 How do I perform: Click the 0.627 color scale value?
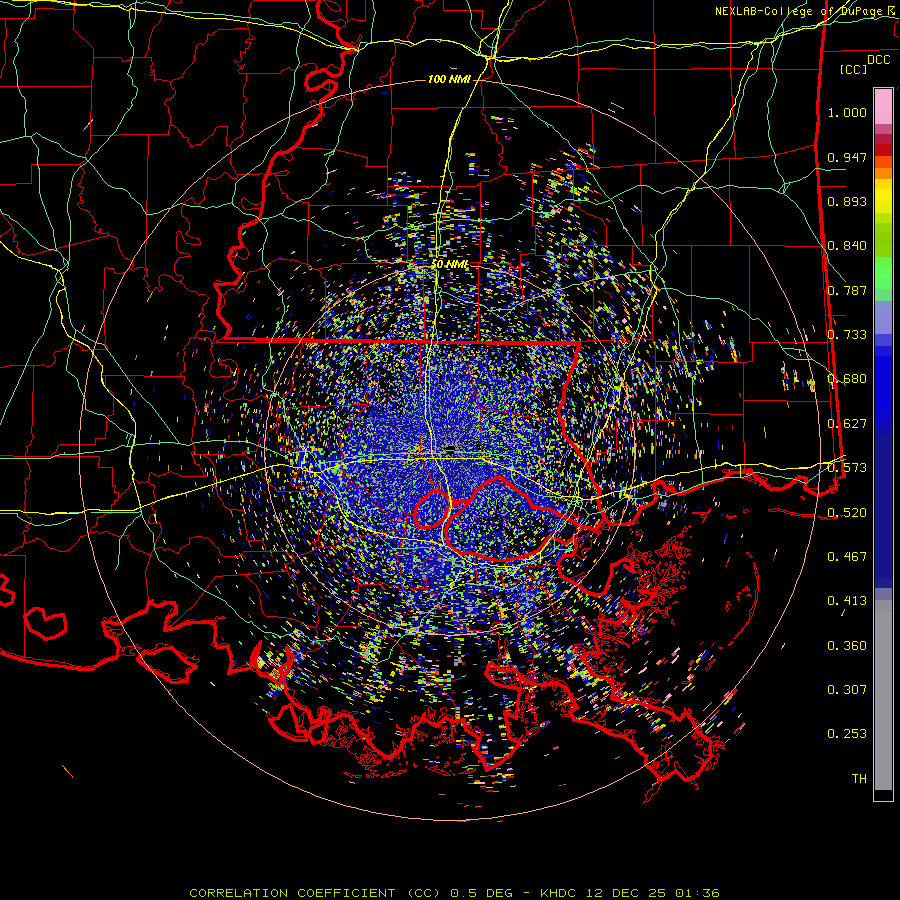click(847, 424)
